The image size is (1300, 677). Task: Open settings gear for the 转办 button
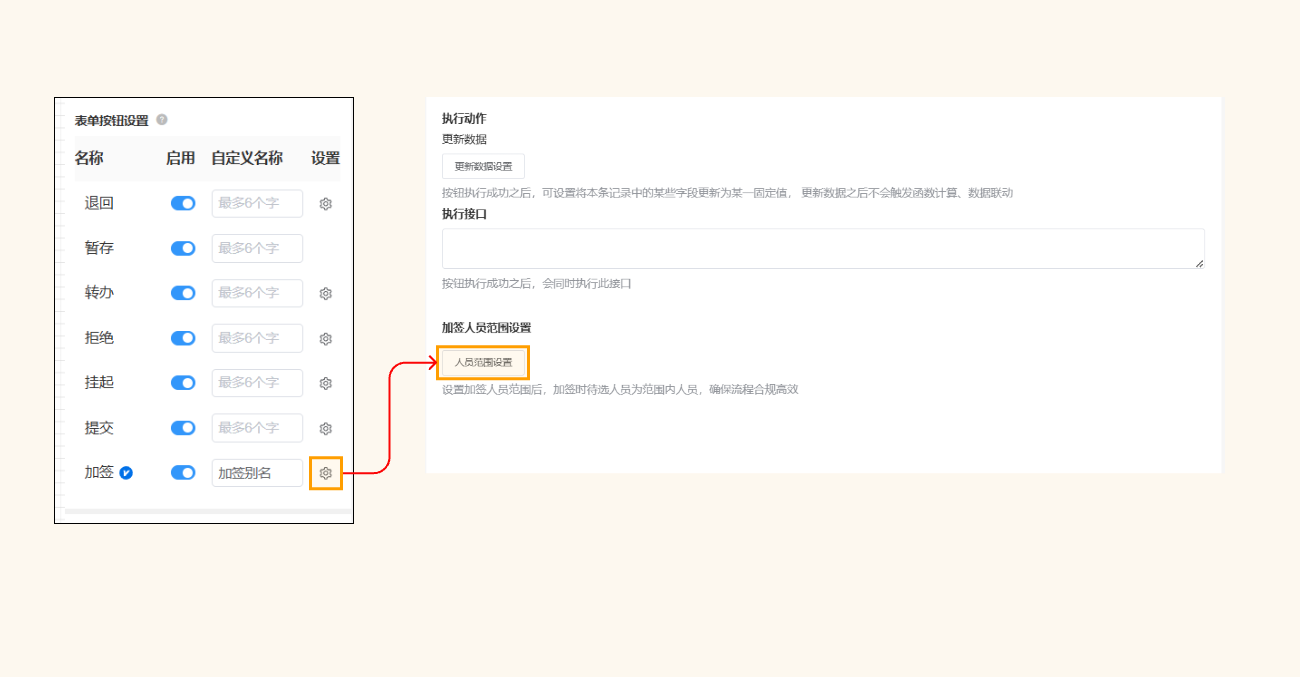pos(325,293)
